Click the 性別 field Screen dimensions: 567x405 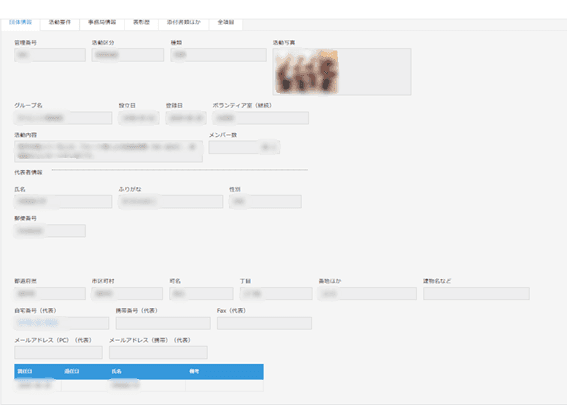(x=265, y=201)
